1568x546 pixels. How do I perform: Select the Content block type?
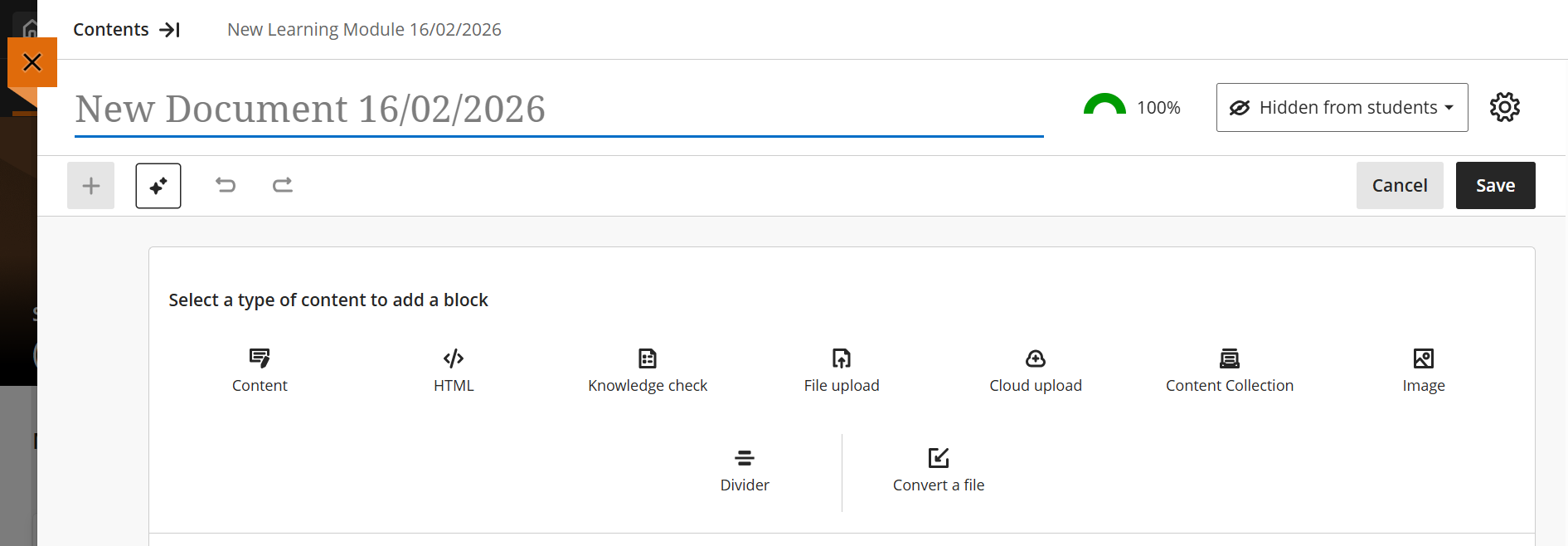coord(260,370)
